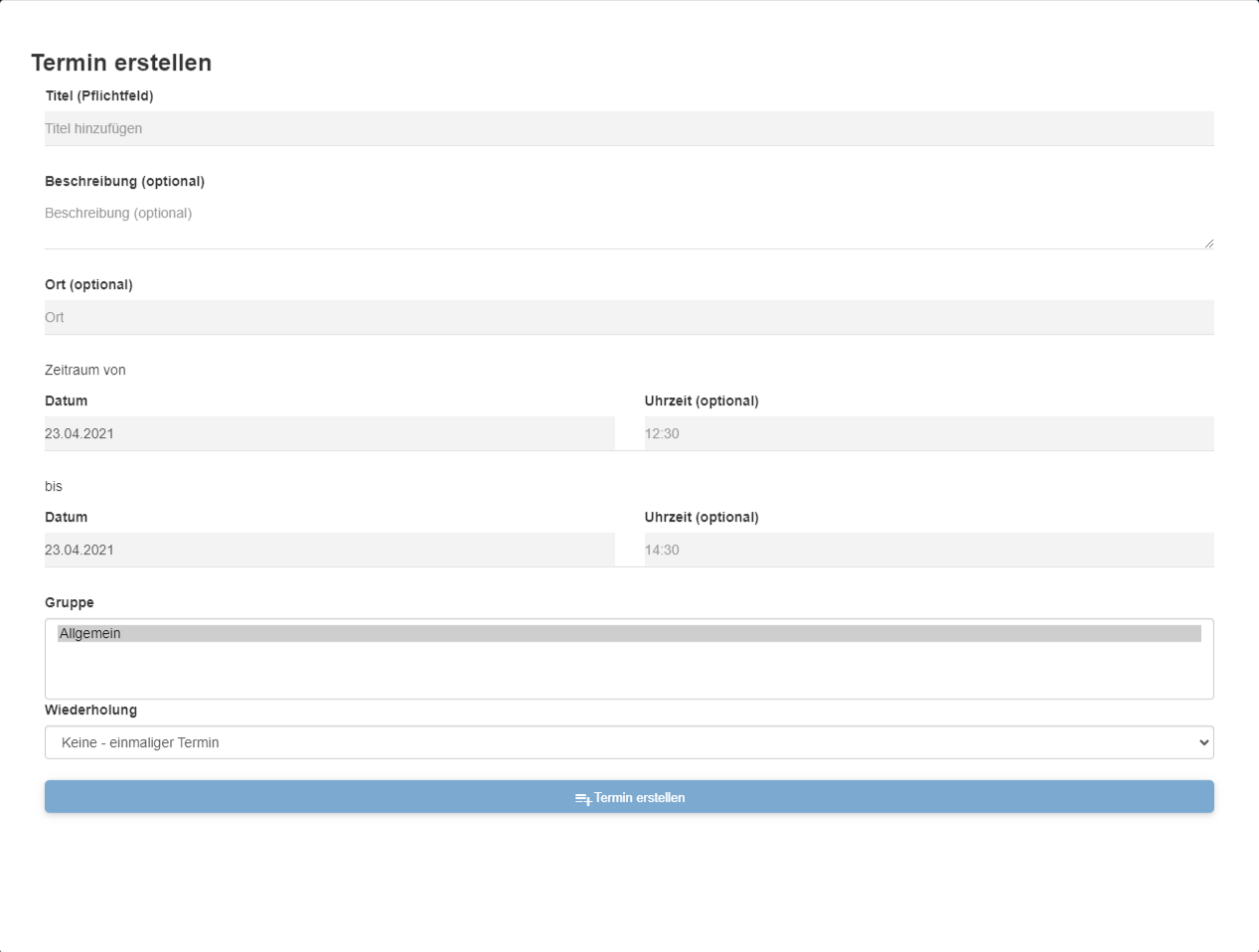
Task: Click the Ort input field
Action: click(x=629, y=318)
